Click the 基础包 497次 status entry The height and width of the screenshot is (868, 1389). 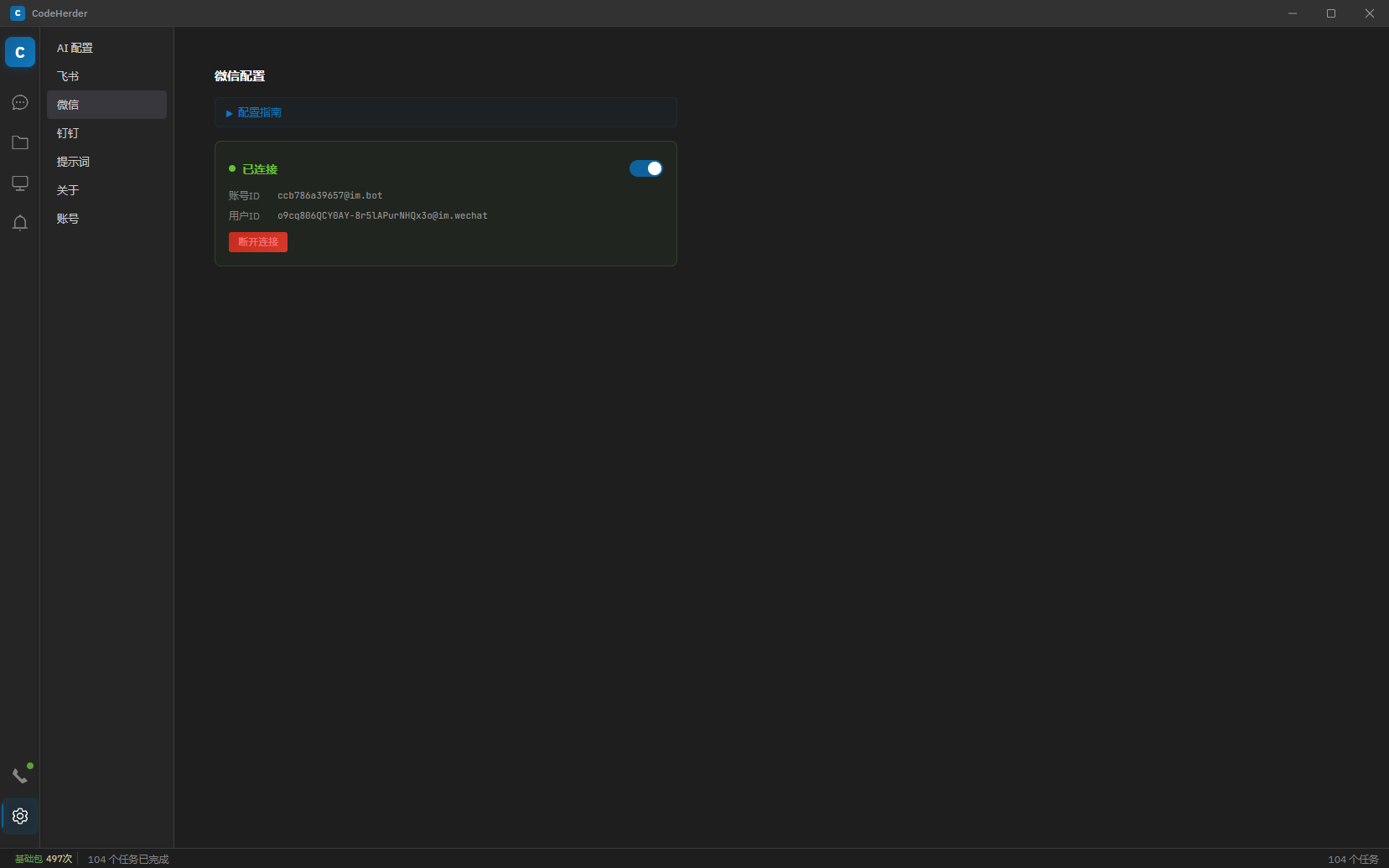pos(44,859)
